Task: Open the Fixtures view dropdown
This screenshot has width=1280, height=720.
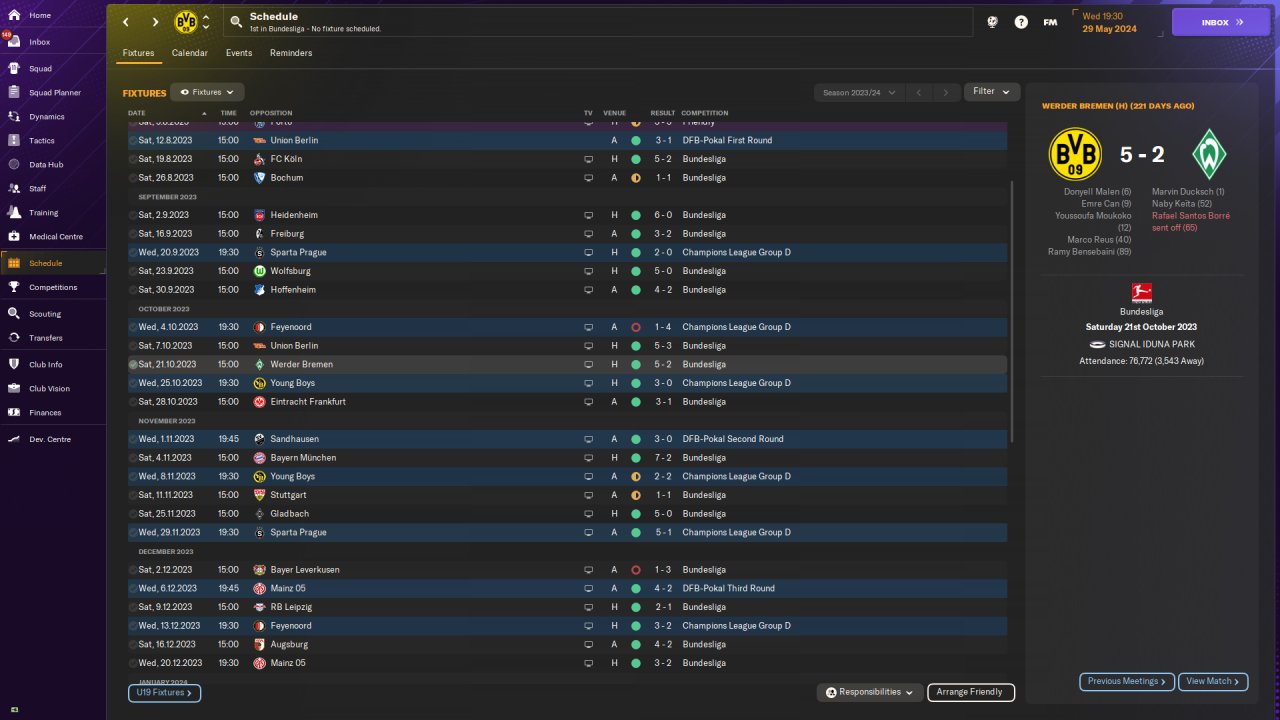Action: tap(207, 92)
